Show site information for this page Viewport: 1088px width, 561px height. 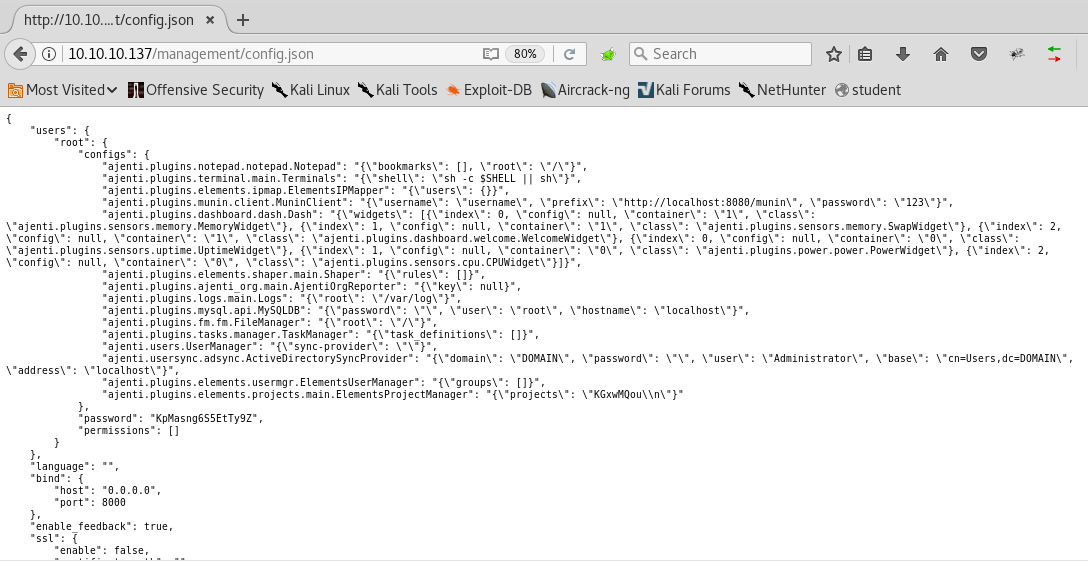click(x=48, y=54)
